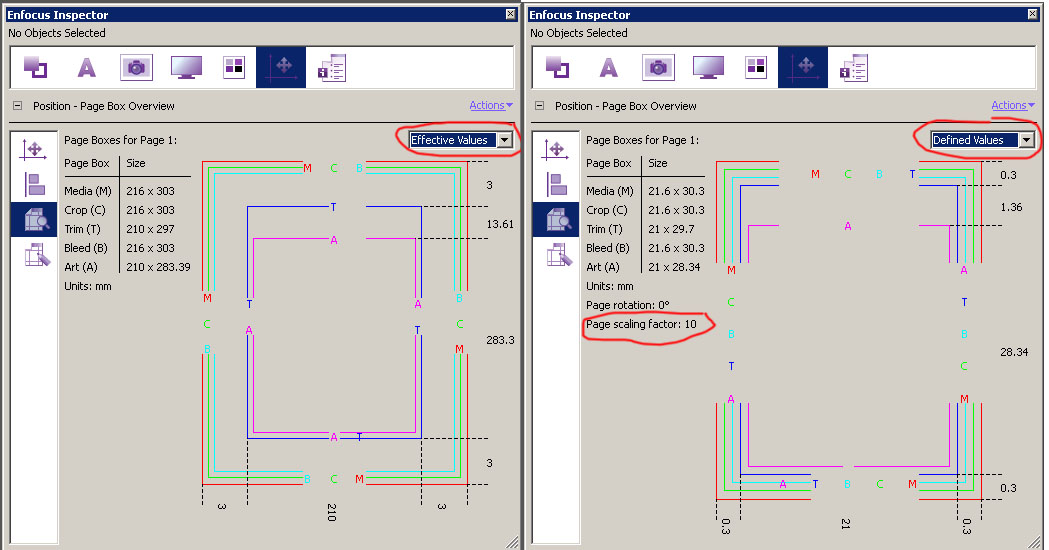Open edit page boxes subtab in right Inspector
This screenshot has width=1049, height=550.
click(x=559, y=255)
